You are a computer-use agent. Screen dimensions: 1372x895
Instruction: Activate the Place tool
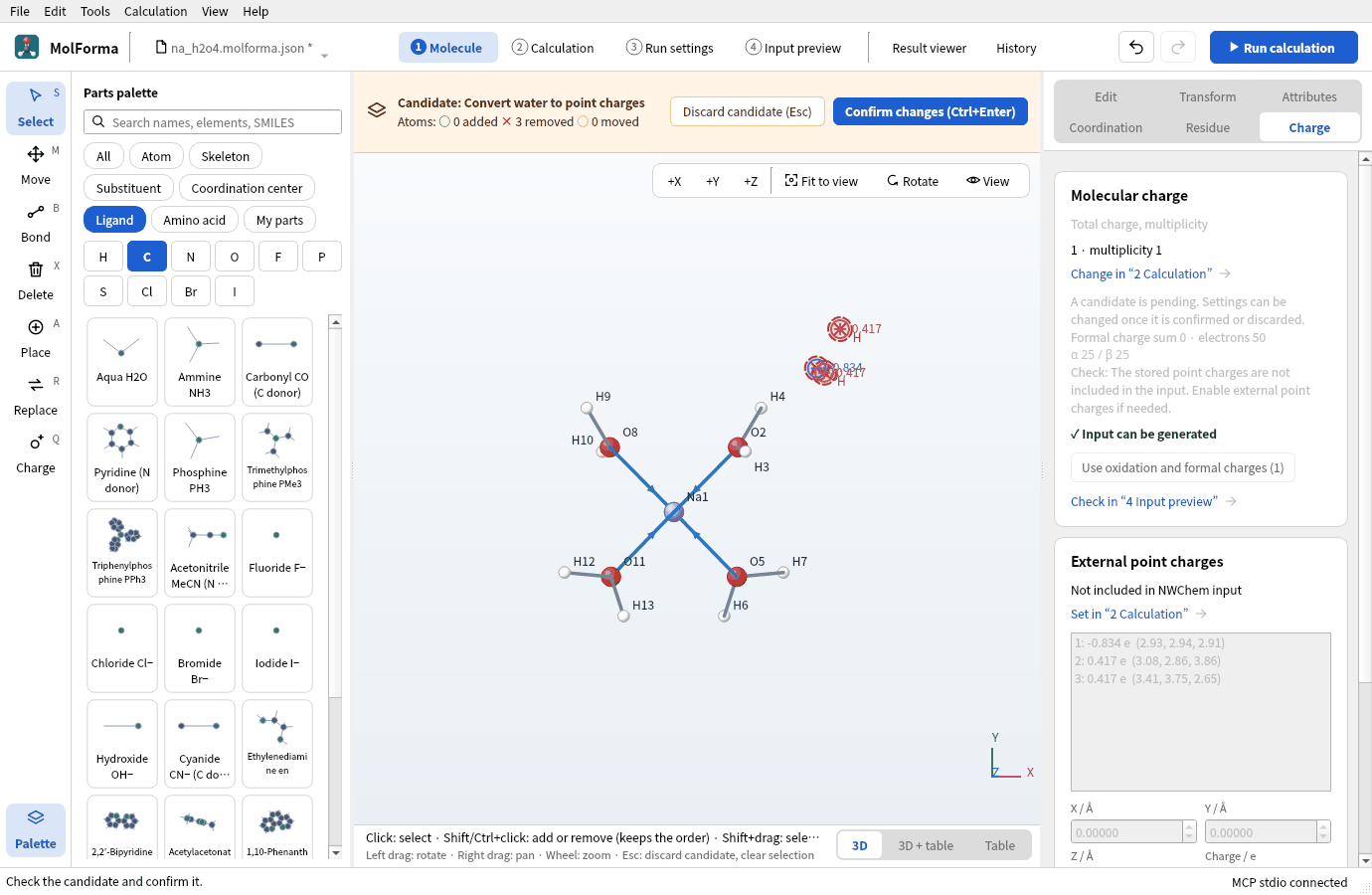(36, 338)
